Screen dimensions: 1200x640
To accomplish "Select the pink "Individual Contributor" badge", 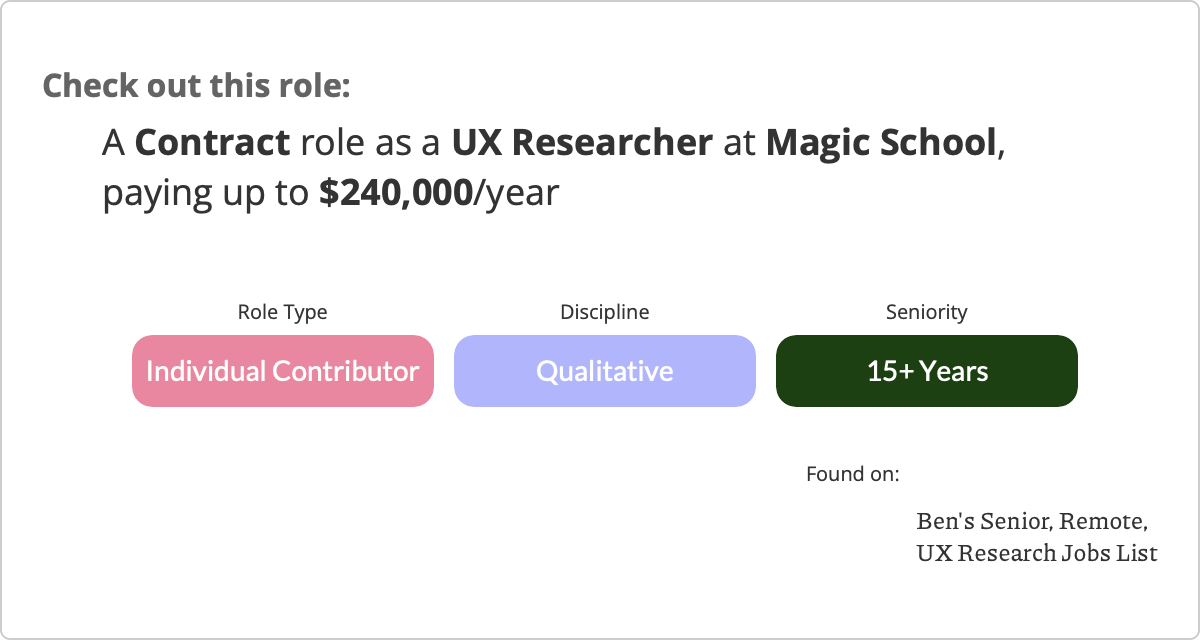I will (x=283, y=371).
